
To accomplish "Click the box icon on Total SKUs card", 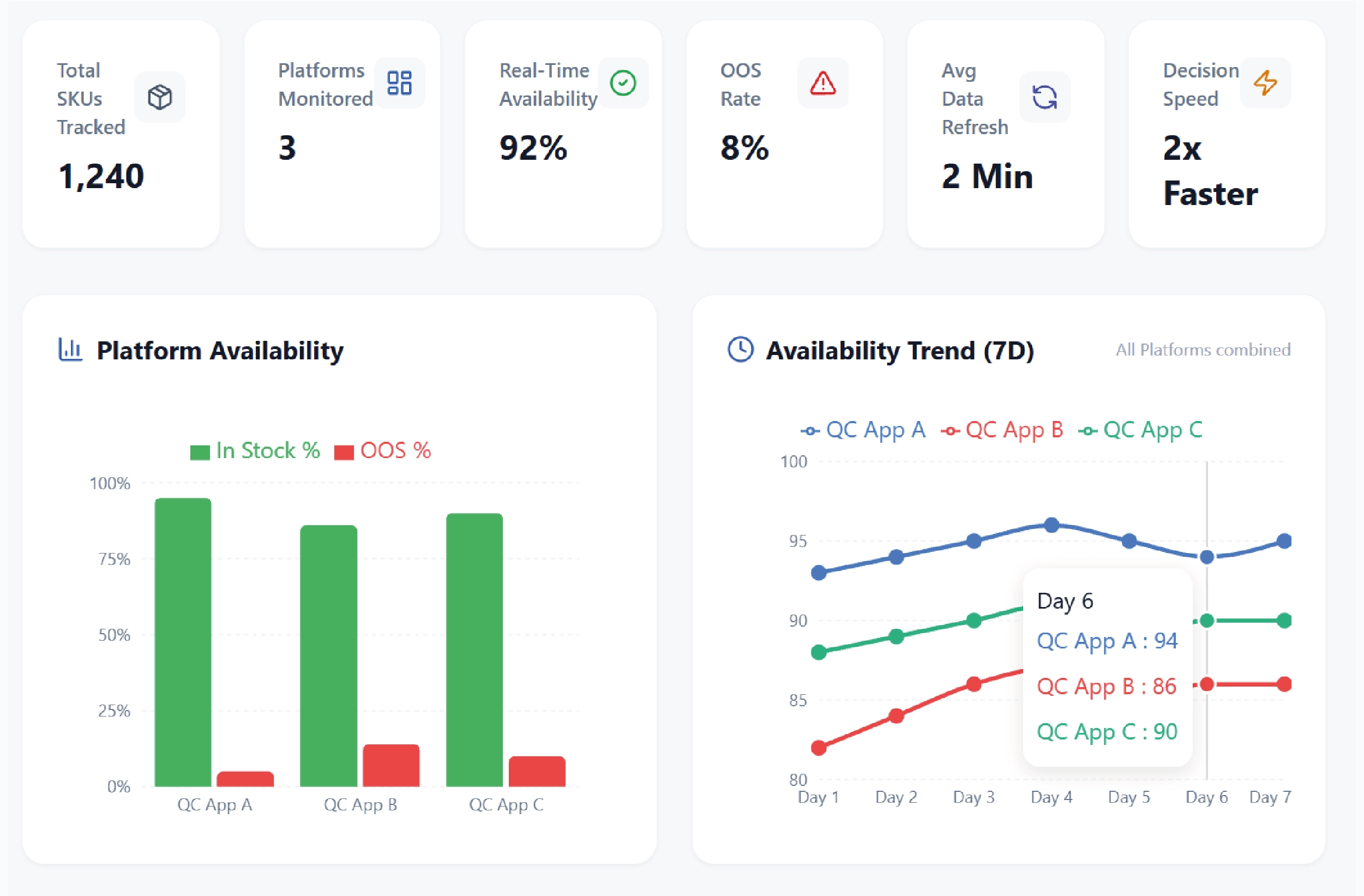I will pyautogui.click(x=159, y=97).
